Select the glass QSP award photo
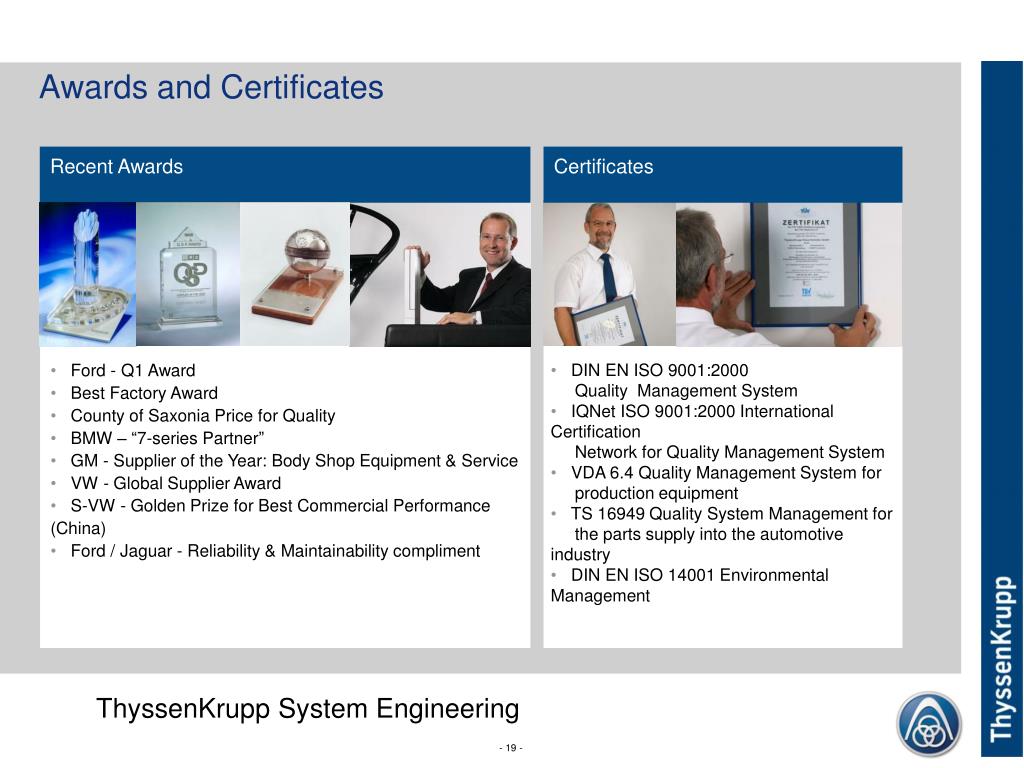This screenshot has width=1024, height=768. [188, 274]
